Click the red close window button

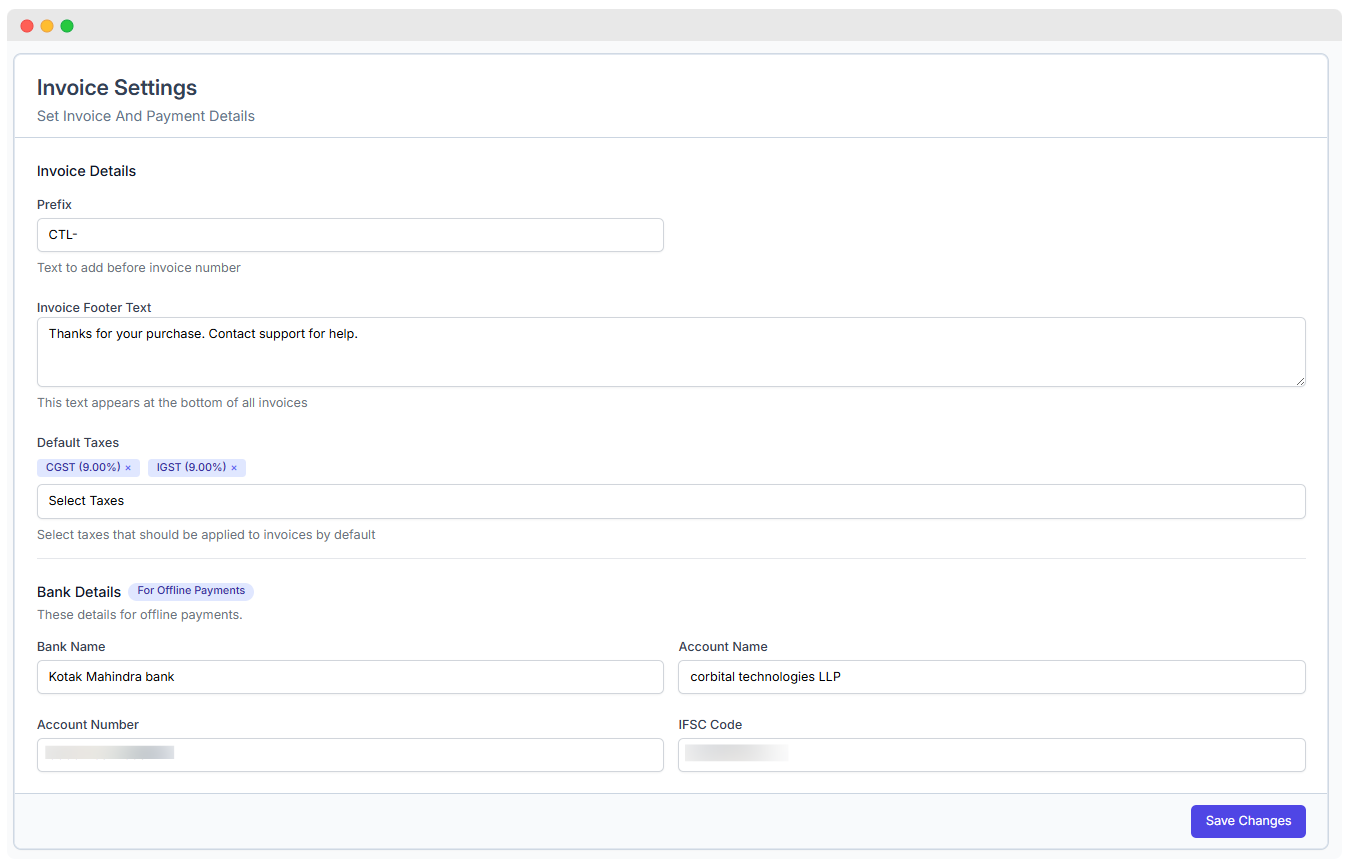(x=27, y=26)
